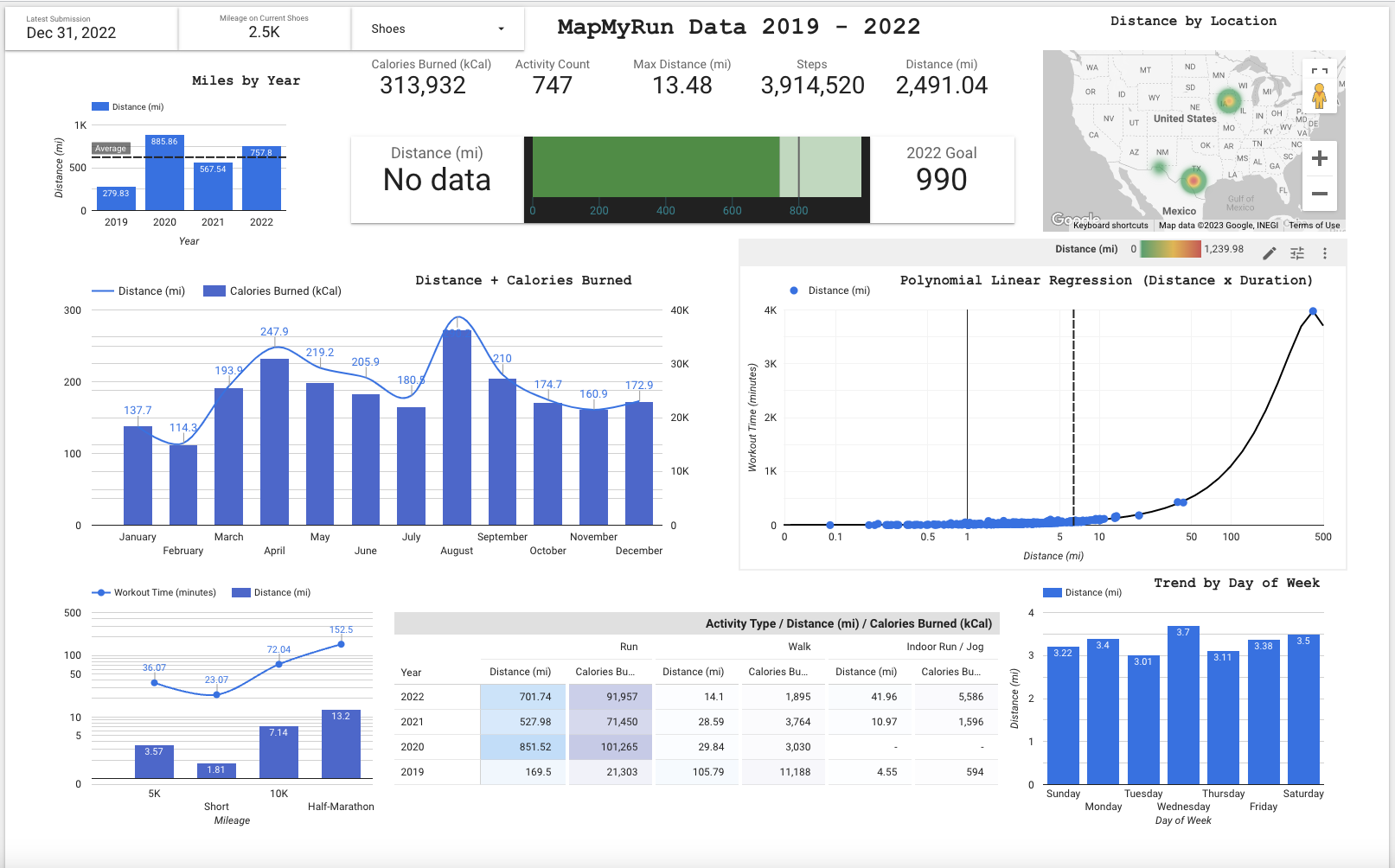Click the Iowa heatmap hotspot on map
The width and height of the screenshot is (1395, 868).
click(x=1229, y=102)
